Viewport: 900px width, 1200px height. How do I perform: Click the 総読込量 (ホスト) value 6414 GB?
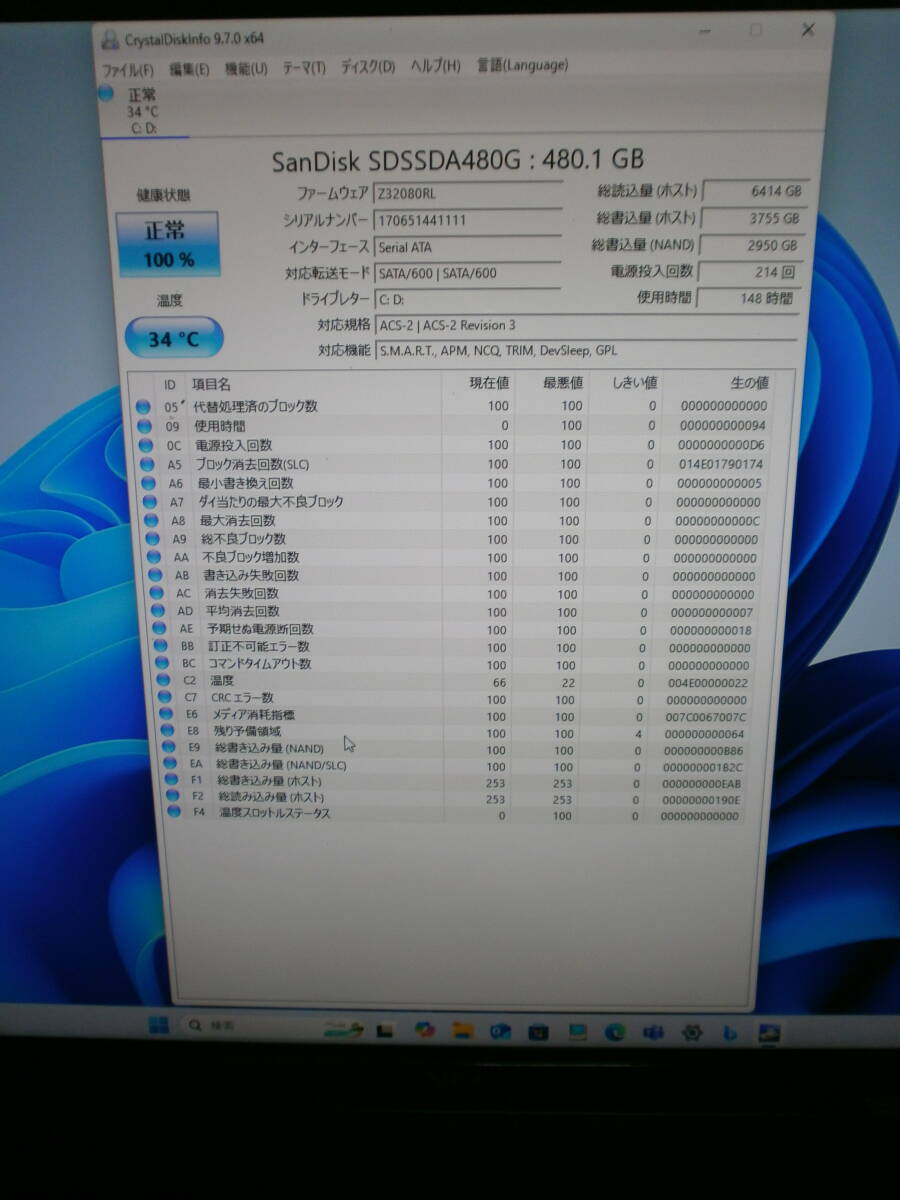point(754,191)
